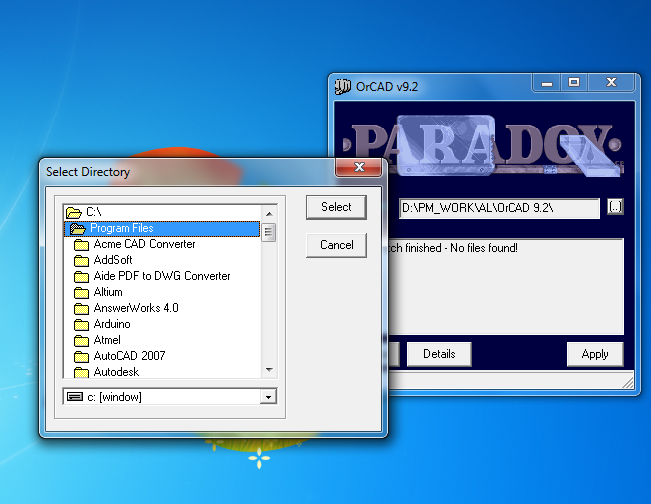Screen dimensions: 651x504
Task: Click the Atmel folder icon
Action: [81, 340]
